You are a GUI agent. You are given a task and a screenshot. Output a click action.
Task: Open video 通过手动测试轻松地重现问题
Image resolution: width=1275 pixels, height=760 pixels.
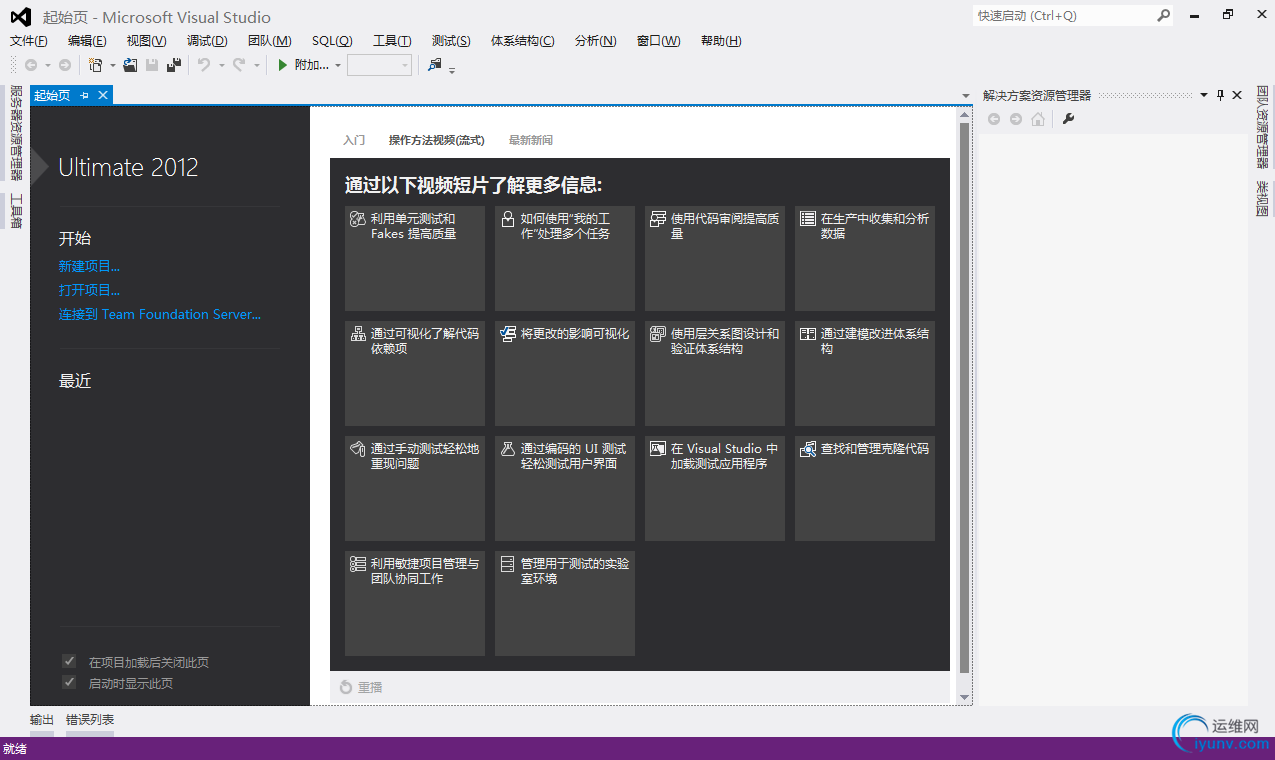click(x=415, y=488)
